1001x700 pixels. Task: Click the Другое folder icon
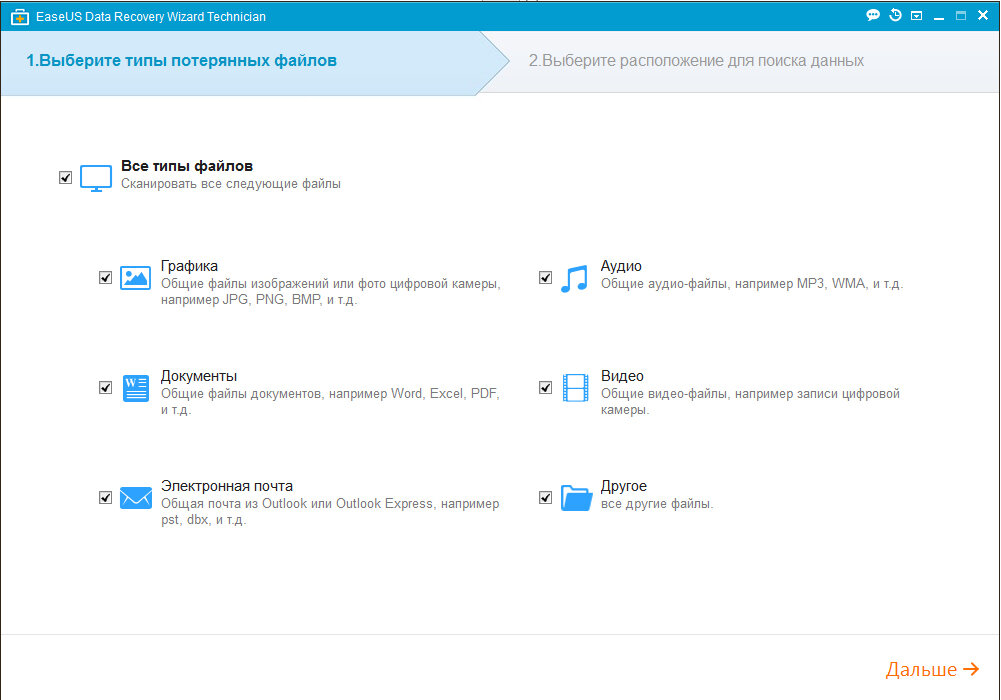coord(576,498)
